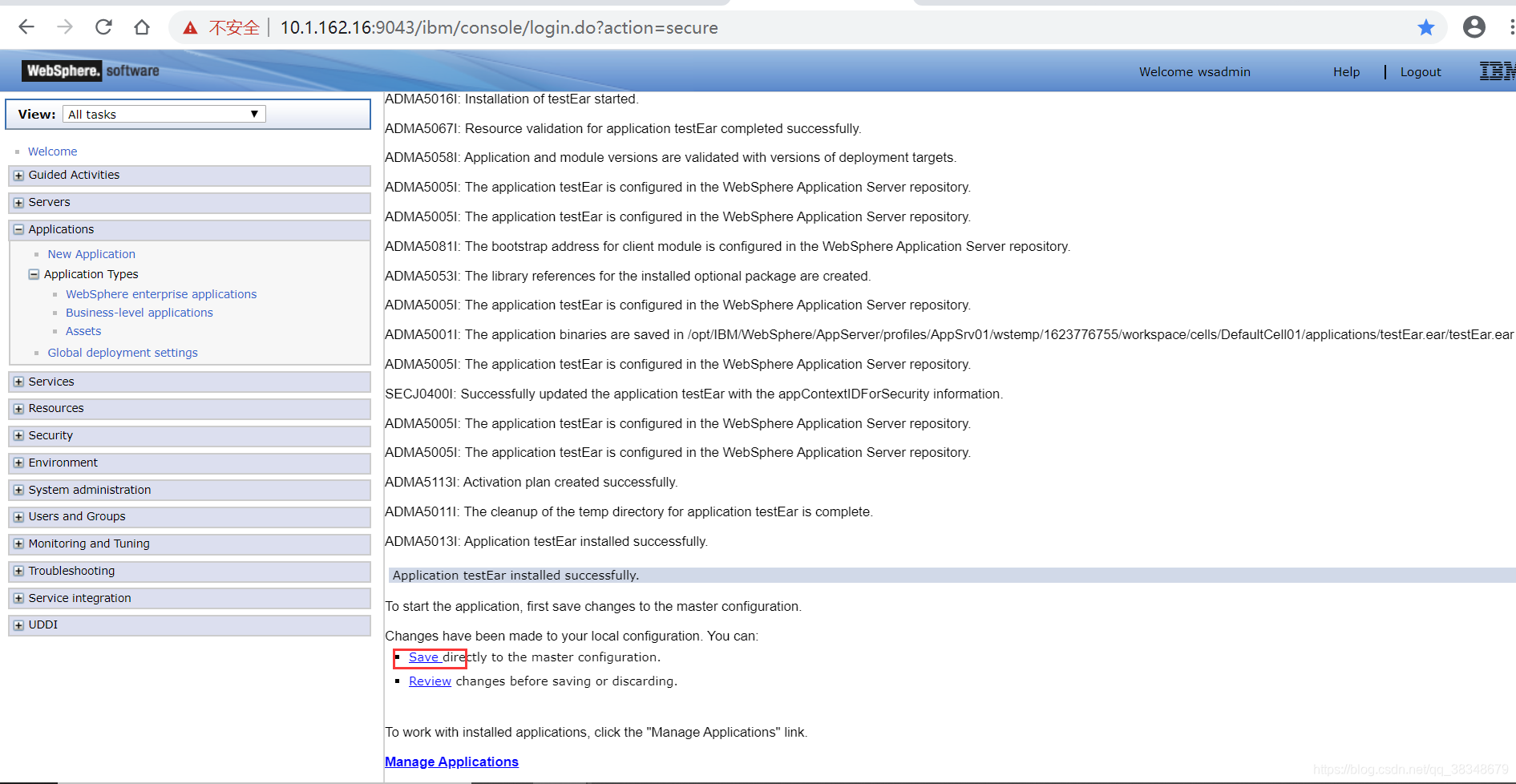
Task: Open the Assets link
Action: pos(83,331)
